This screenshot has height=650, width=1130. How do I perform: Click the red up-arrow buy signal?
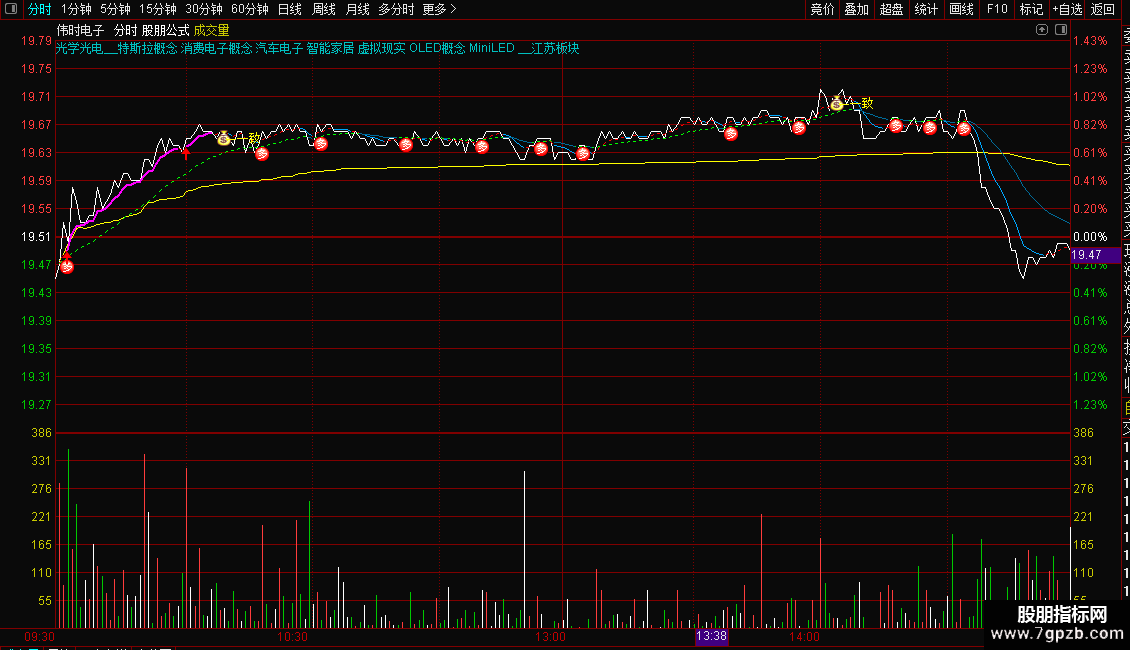[186, 152]
